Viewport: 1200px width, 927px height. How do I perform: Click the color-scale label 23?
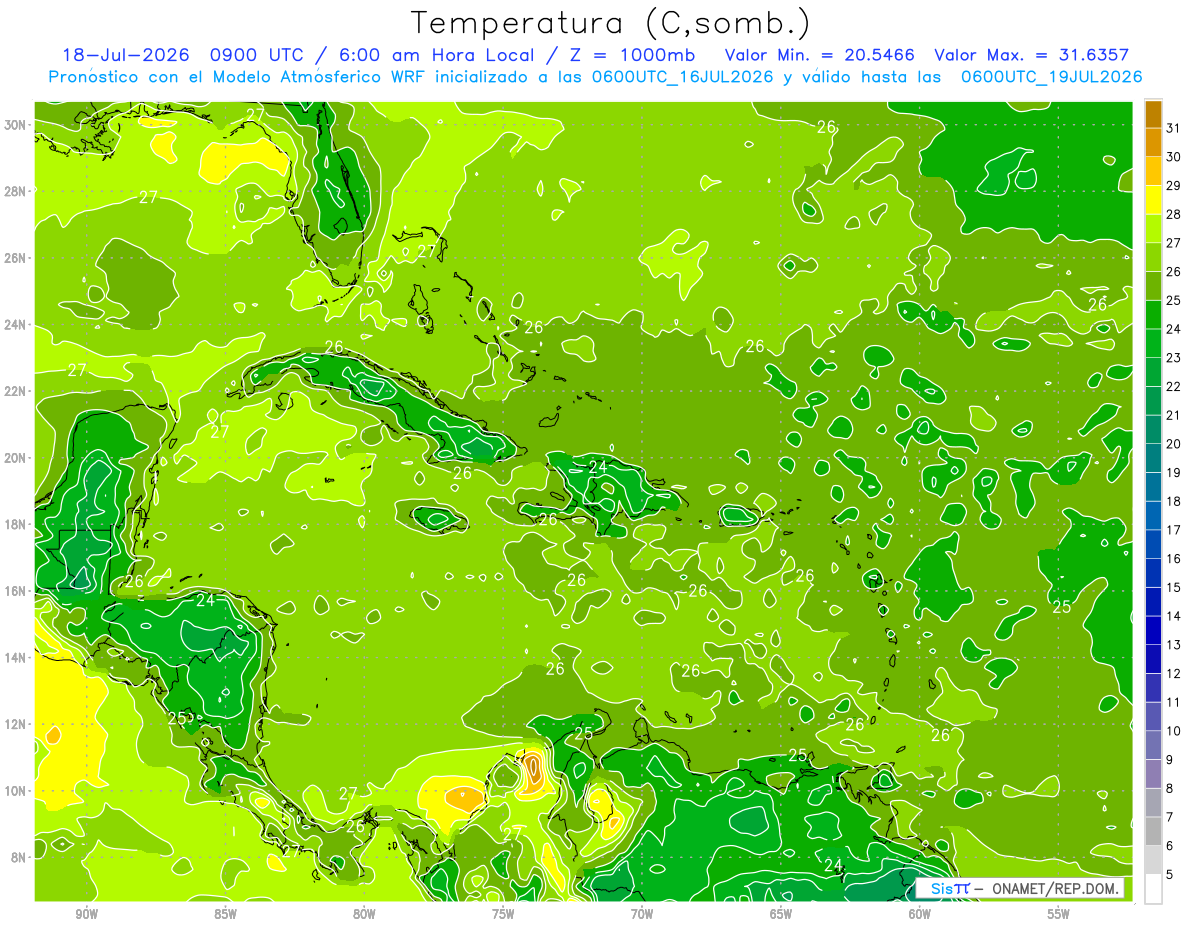pyautogui.click(x=1173, y=358)
